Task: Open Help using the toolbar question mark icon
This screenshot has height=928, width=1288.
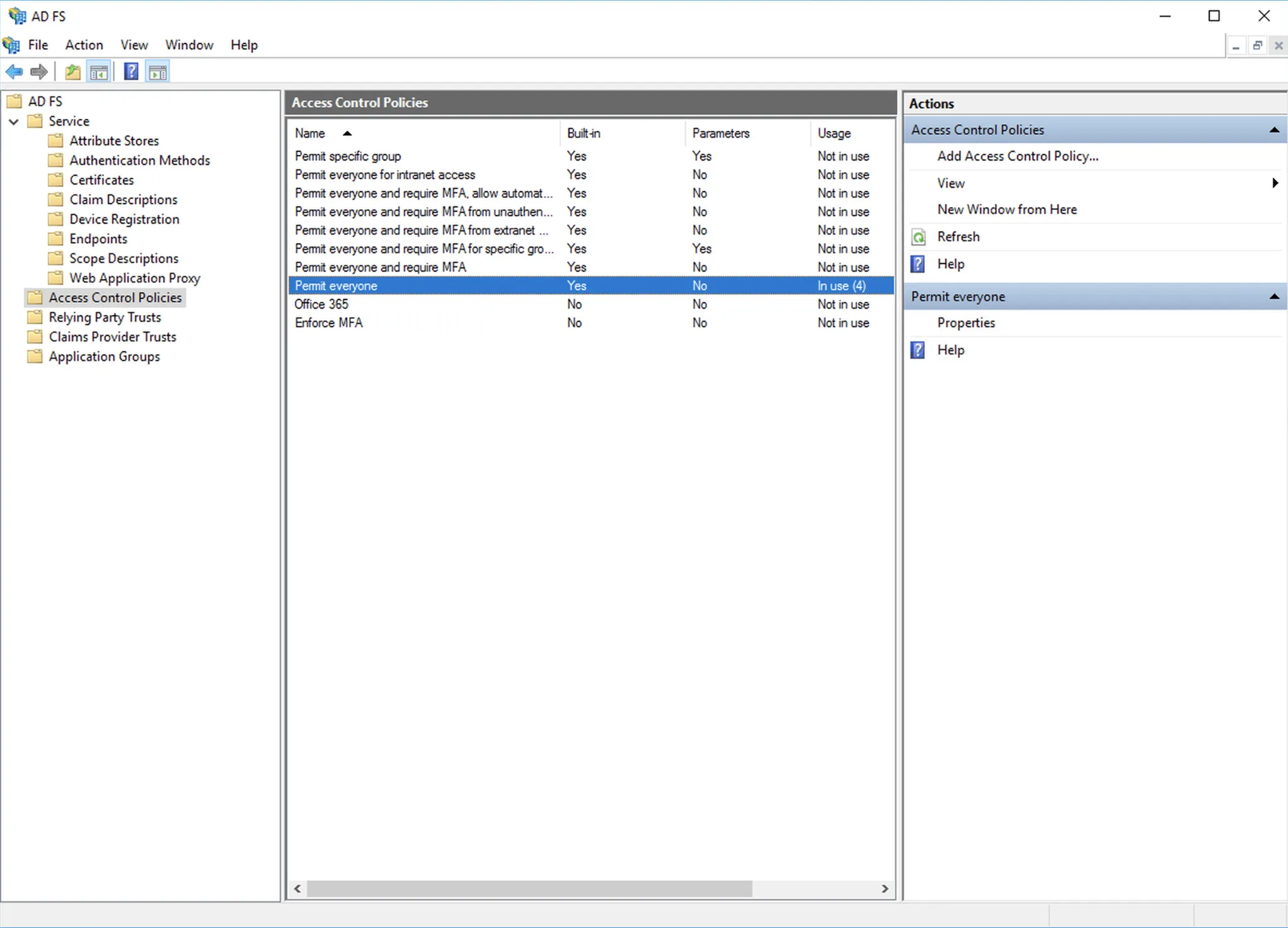Action: 130,71
